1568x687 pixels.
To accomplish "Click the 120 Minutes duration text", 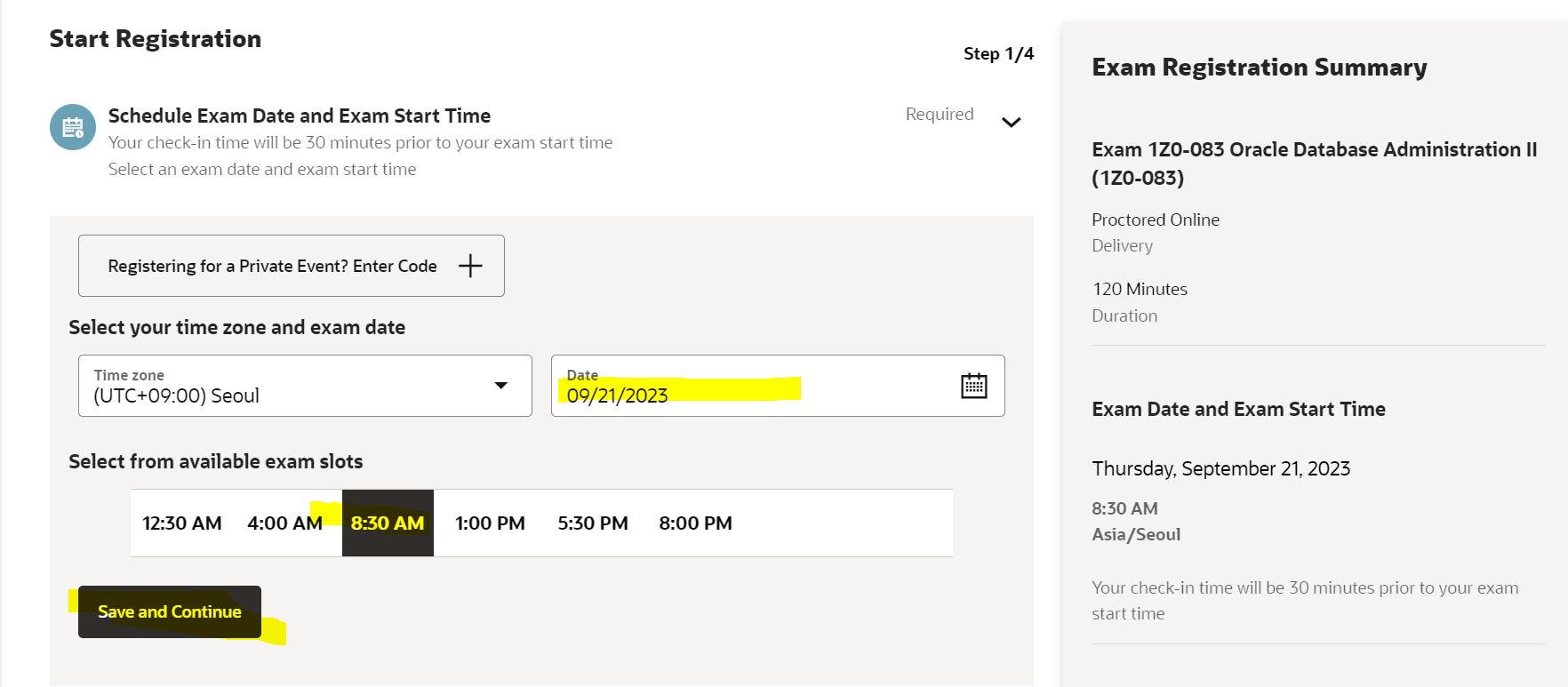I will (x=1140, y=289).
